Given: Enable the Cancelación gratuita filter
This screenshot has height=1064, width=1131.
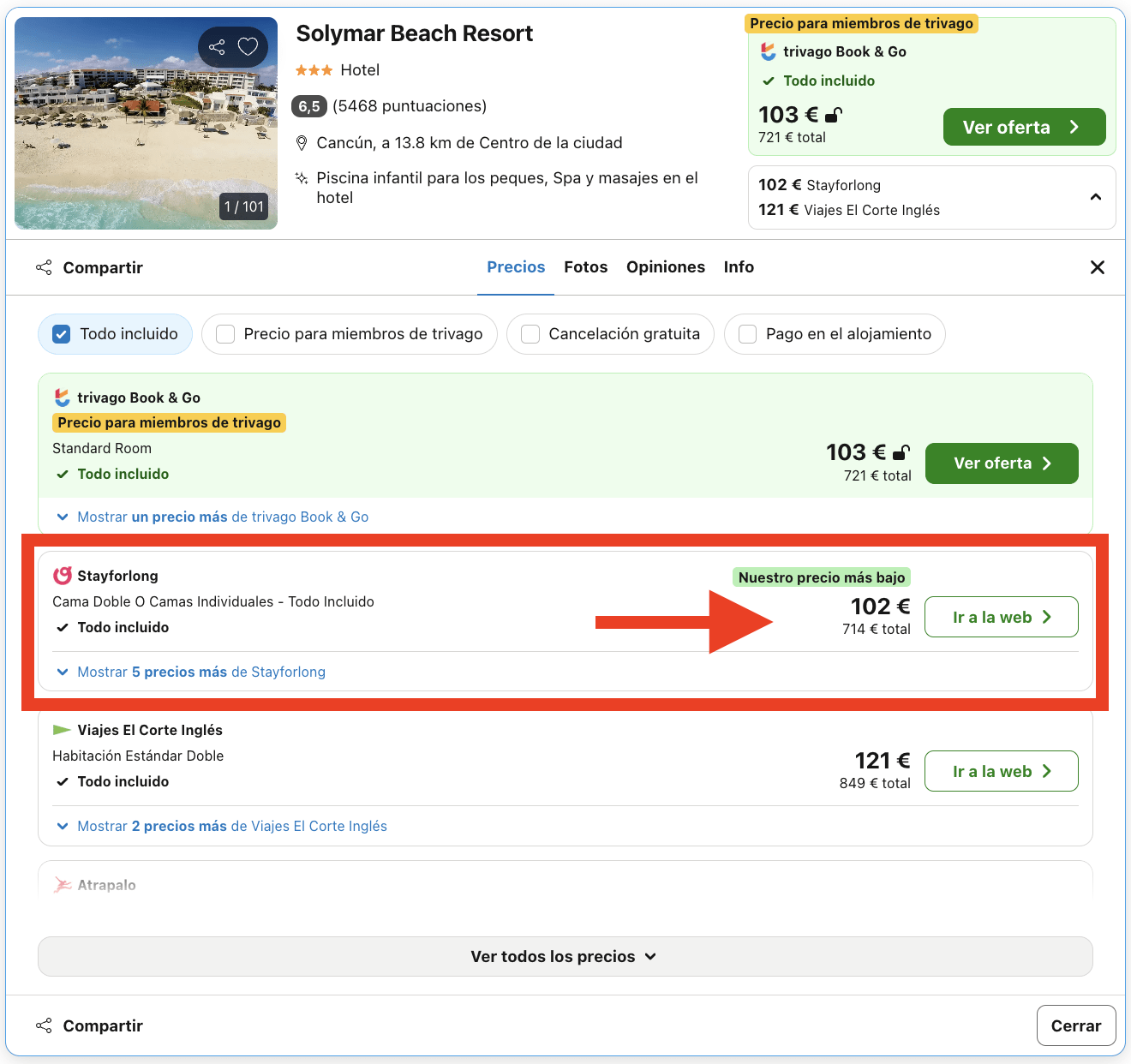Looking at the screenshot, I should click(530, 334).
